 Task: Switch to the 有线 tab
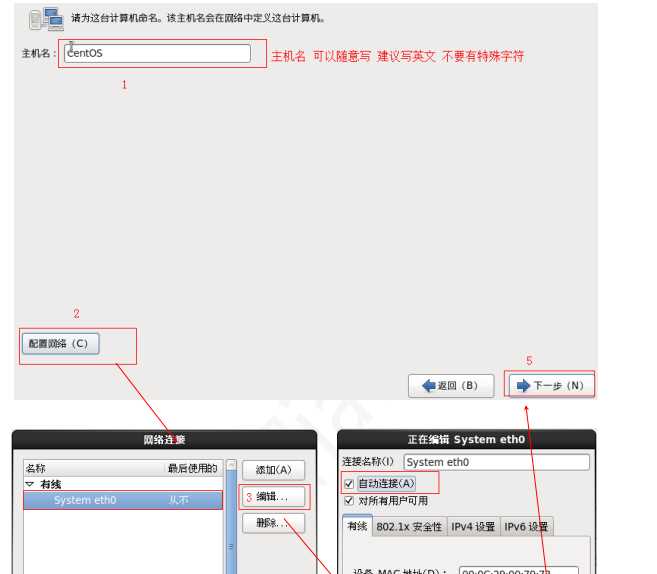point(357,526)
